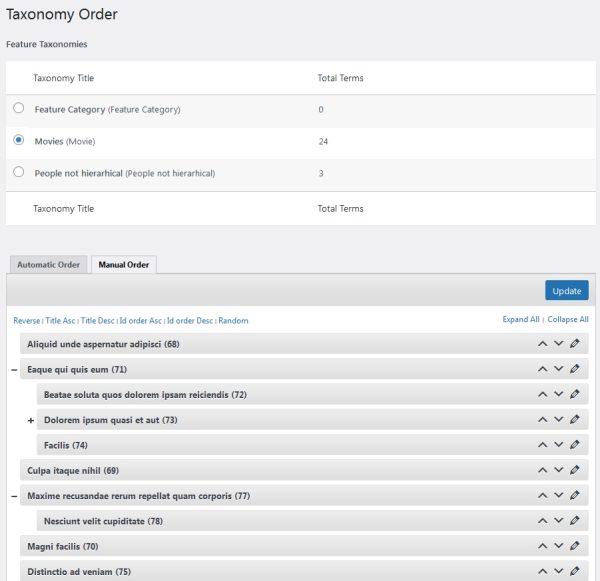The image size is (600, 581).
Task: Move Nesciunt velit cupiditate down
Action: coord(559,521)
